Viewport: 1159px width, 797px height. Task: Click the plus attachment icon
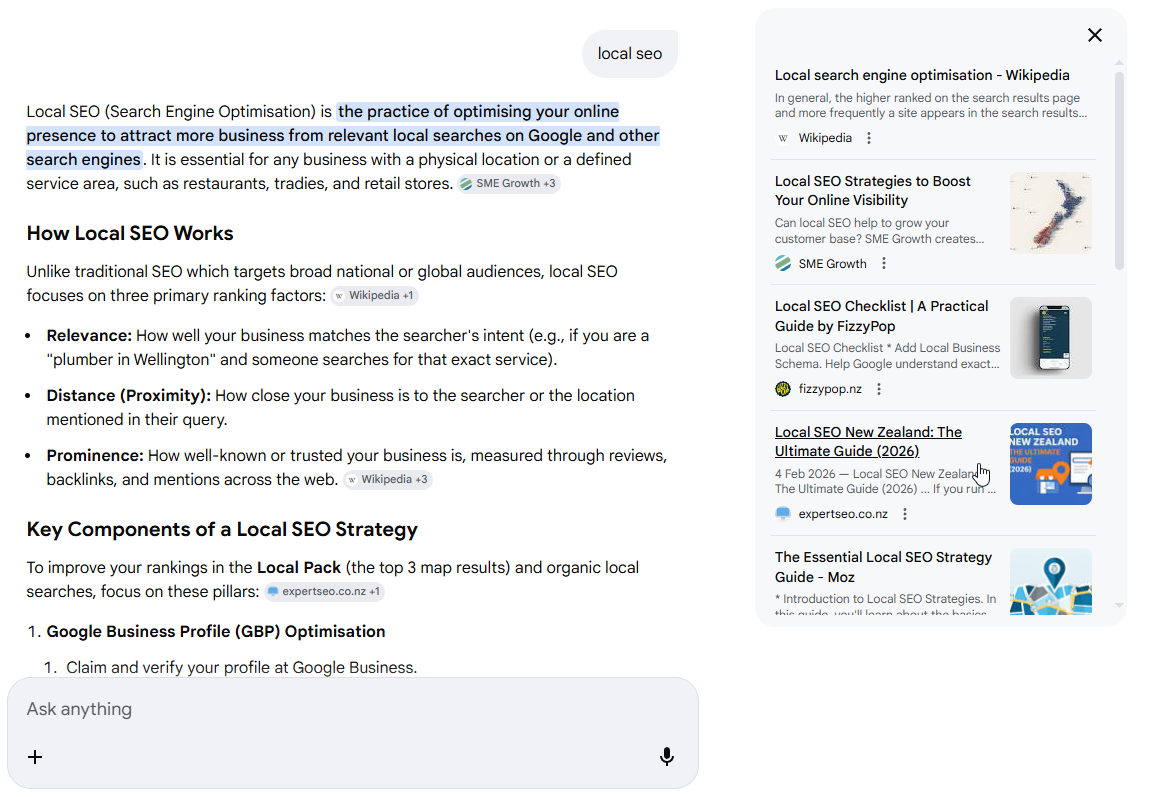35,757
